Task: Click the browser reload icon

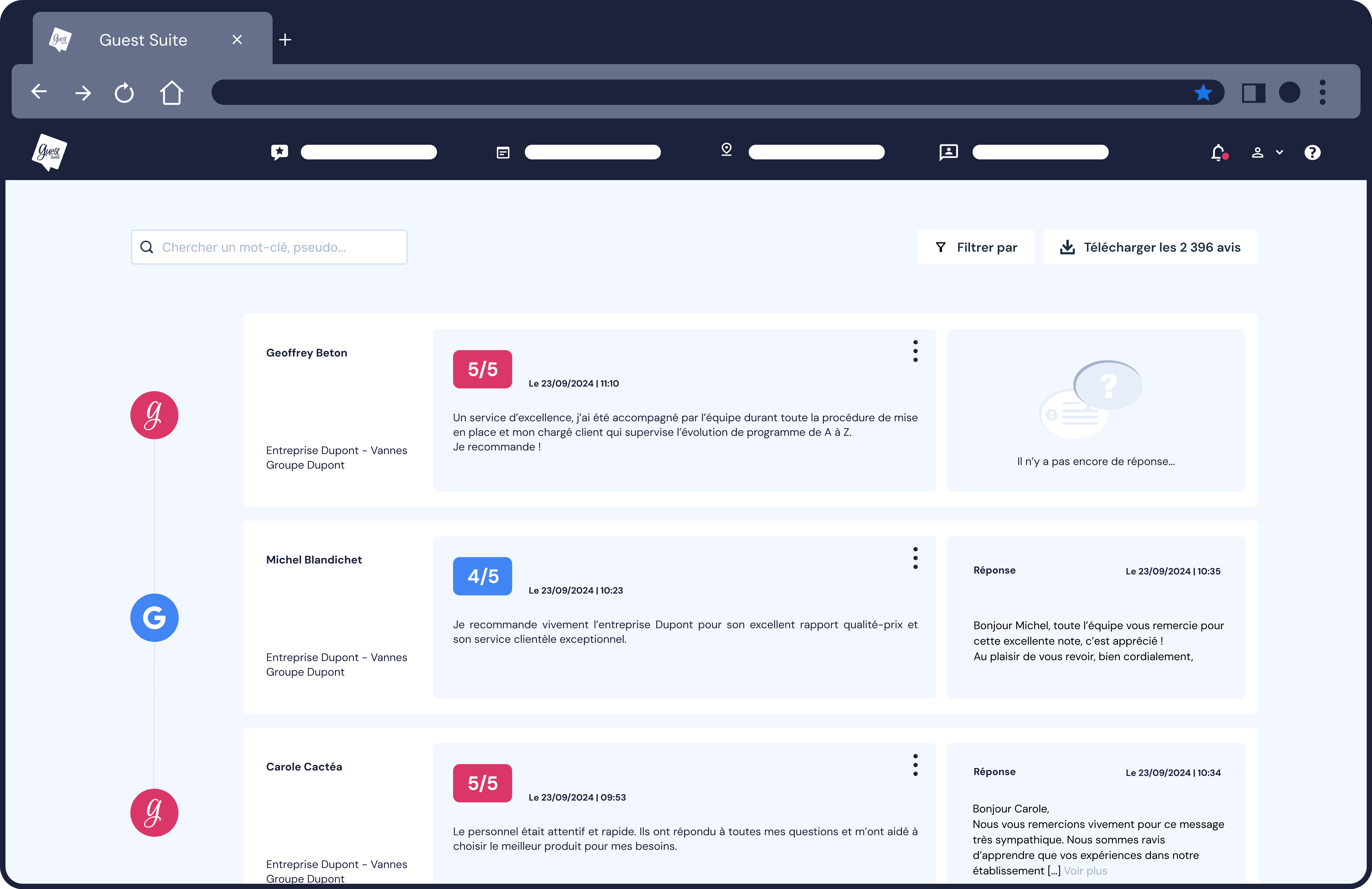Action: (x=124, y=92)
